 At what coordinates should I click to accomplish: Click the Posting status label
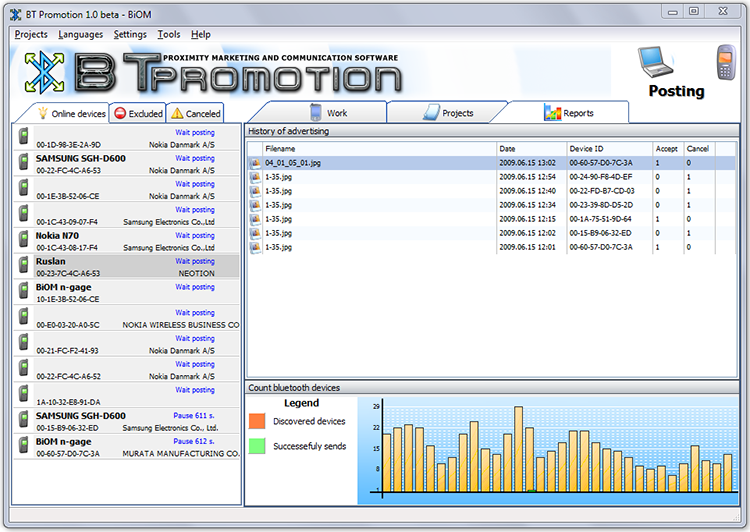point(676,91)
